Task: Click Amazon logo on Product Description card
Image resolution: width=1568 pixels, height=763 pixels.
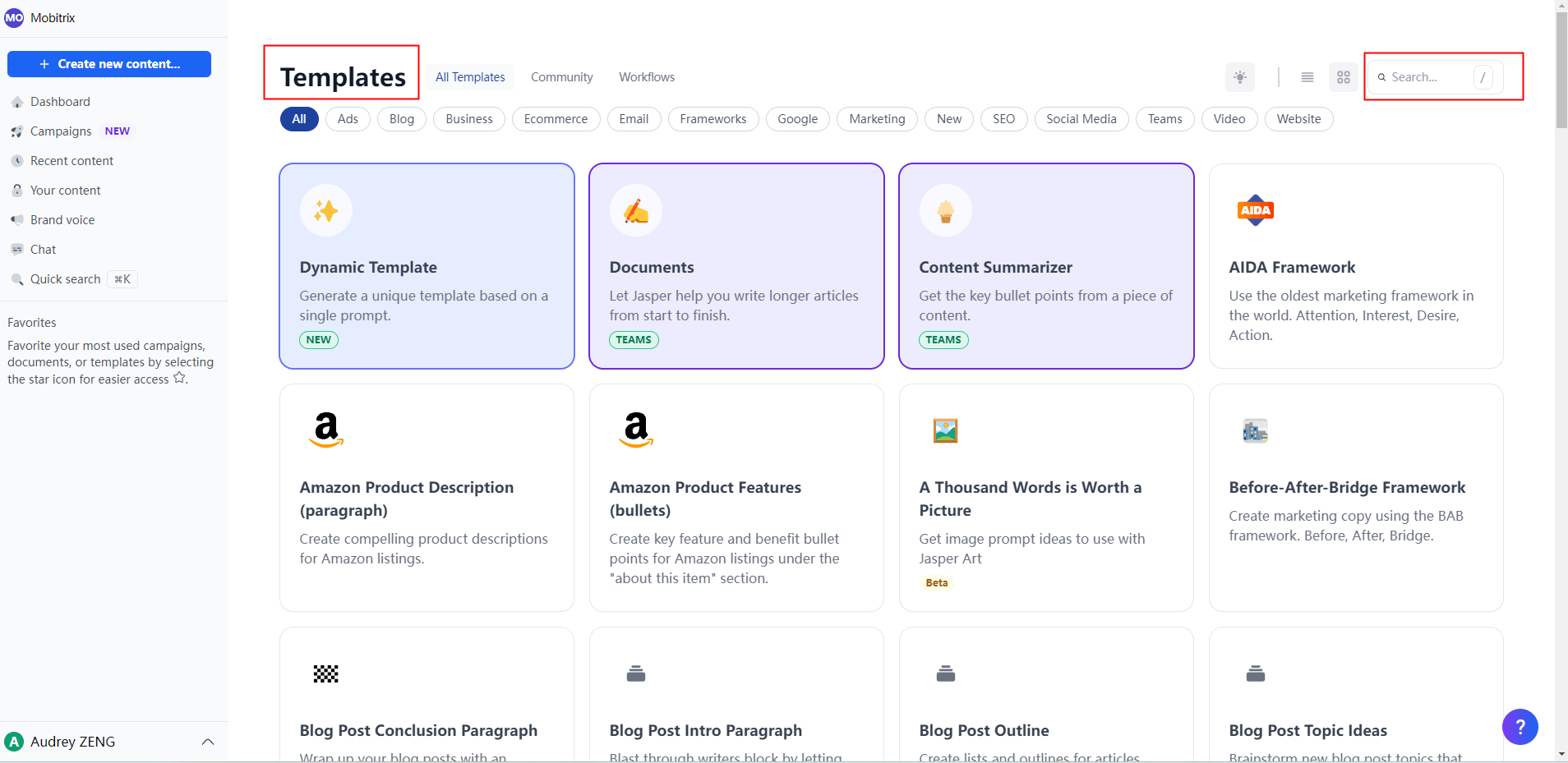Action: click(326, 430)
